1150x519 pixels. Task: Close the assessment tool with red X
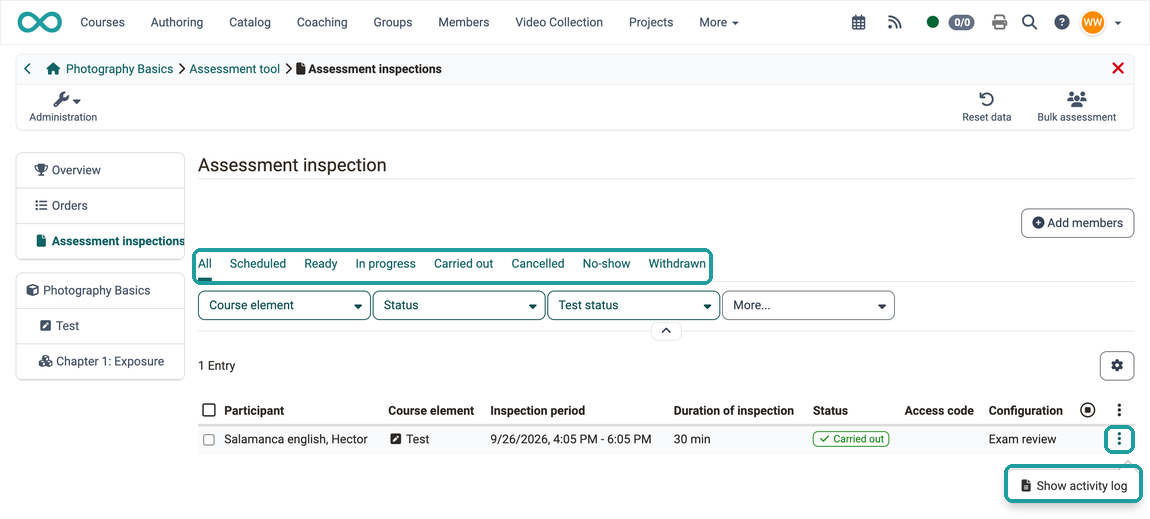(x=1118, y=68)
